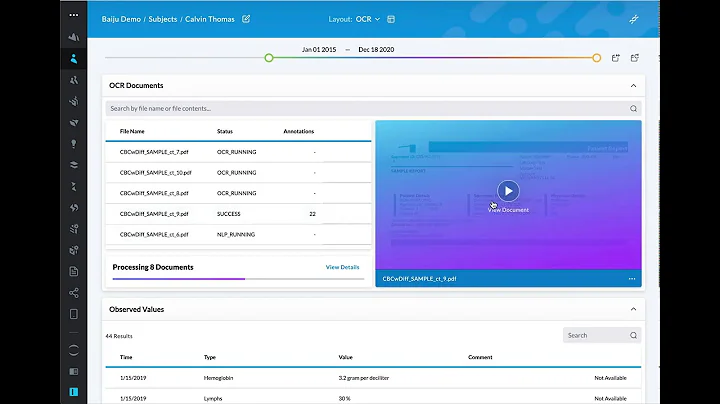Click the Comment column header

point(480,357)
